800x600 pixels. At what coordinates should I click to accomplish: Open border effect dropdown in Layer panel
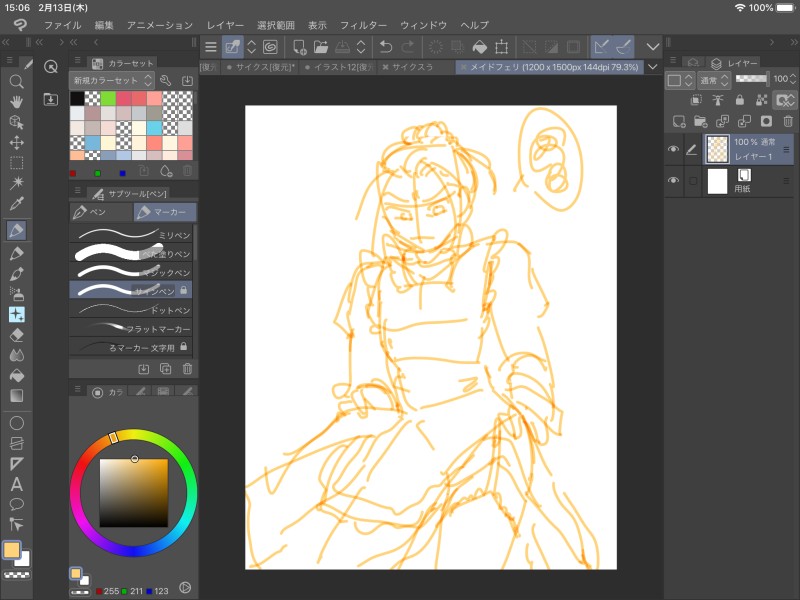679,80
